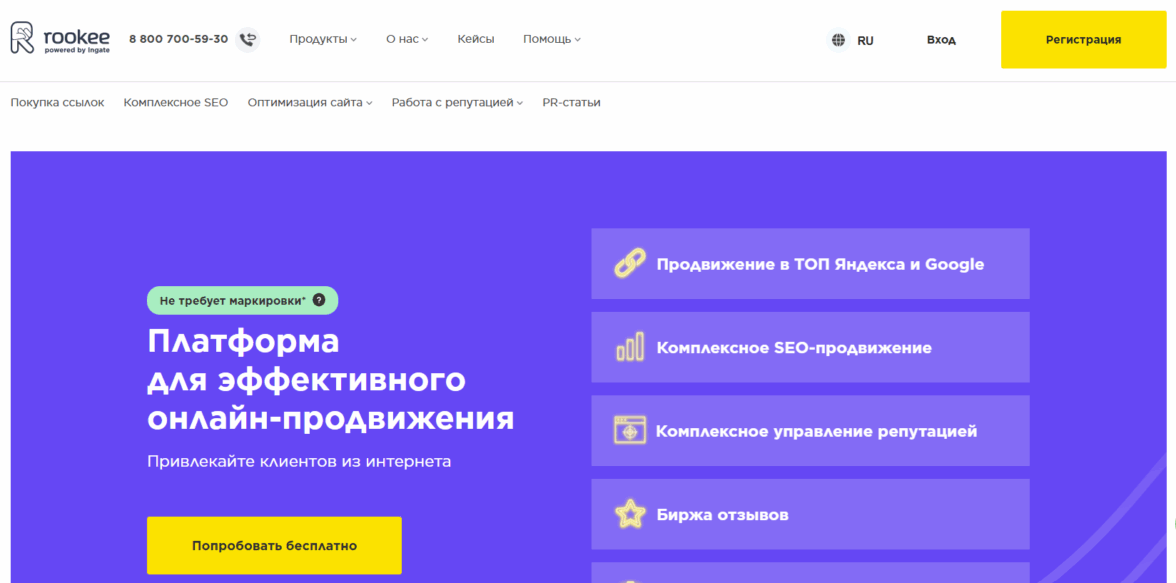Open Комплексное SEO-продвижение card

(810, 347)
